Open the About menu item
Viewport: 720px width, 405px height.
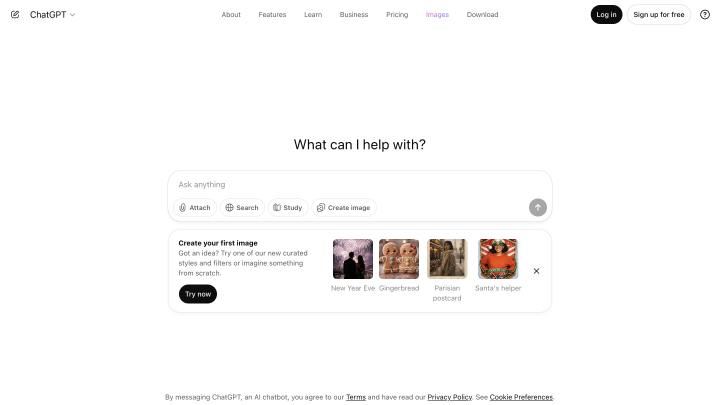coord(231,15)
